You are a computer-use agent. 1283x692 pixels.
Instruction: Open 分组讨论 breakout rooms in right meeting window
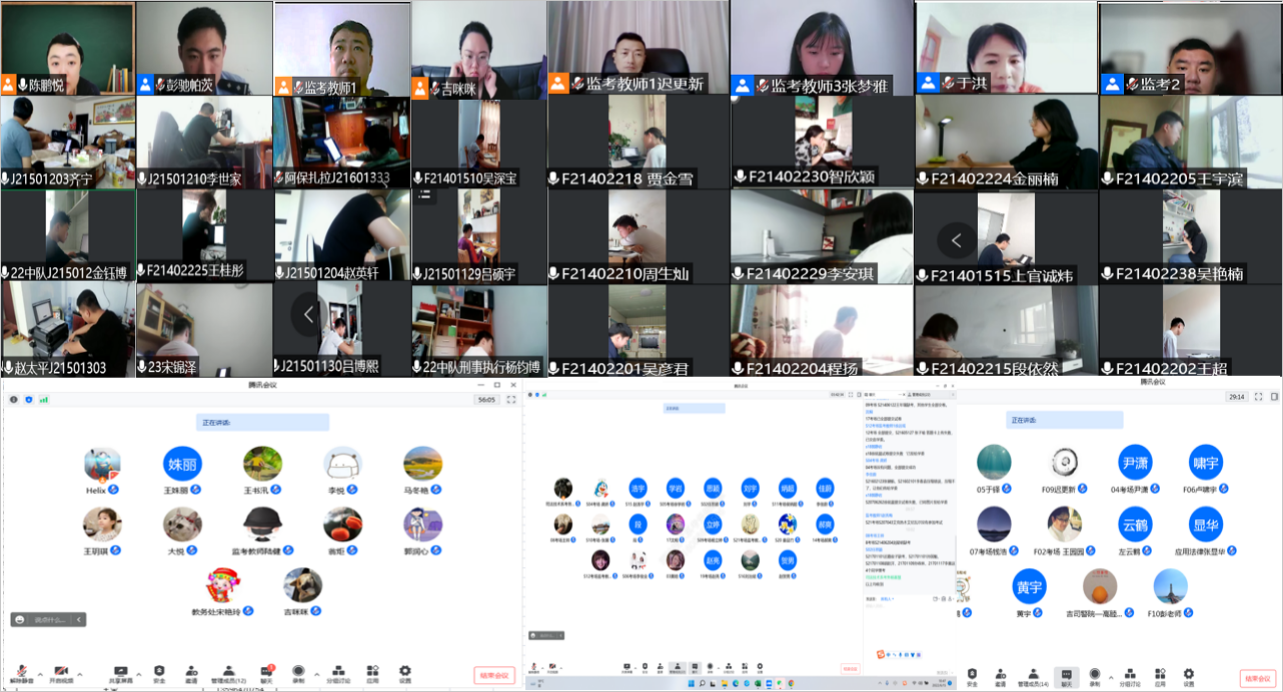tap(1129, 675)
